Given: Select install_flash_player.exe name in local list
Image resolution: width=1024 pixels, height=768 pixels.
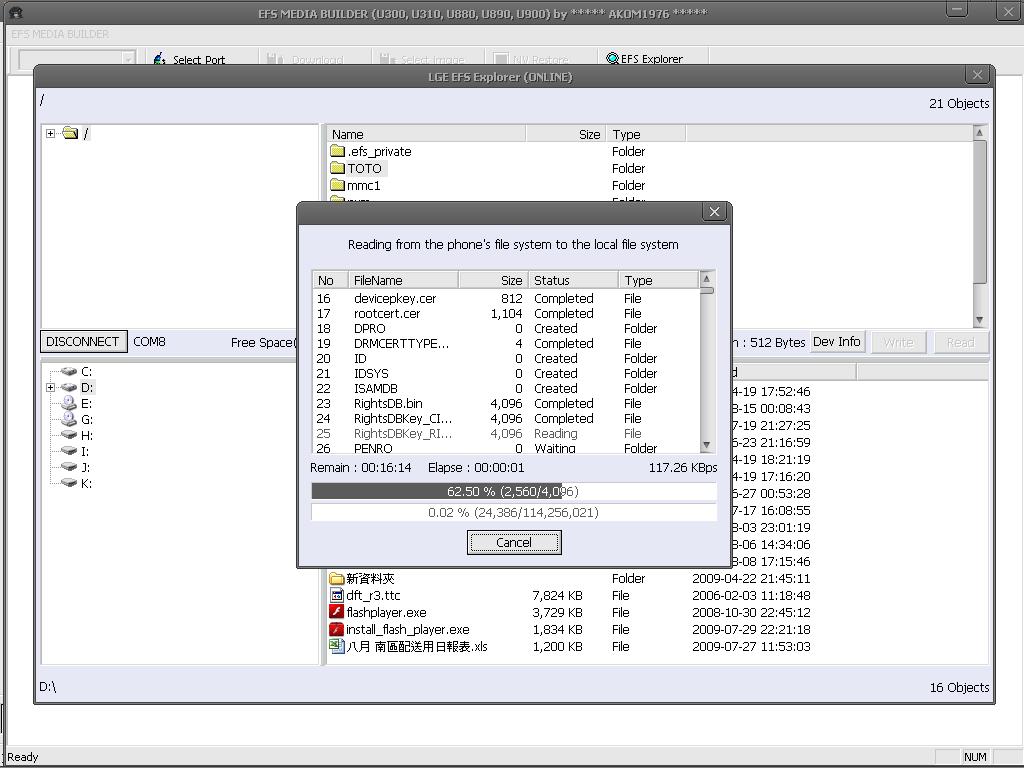Looking at the screenshot, I should [408, 630].
